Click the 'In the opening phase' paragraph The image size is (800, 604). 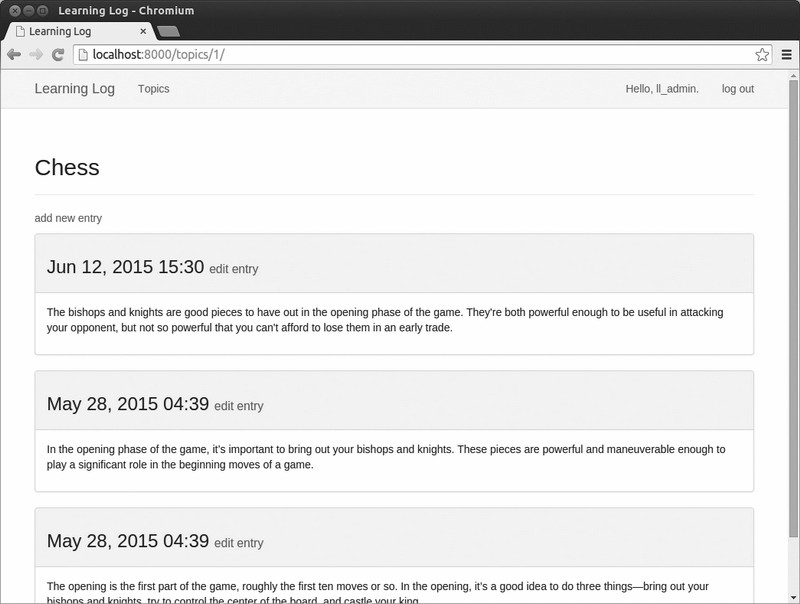(386, 457)
